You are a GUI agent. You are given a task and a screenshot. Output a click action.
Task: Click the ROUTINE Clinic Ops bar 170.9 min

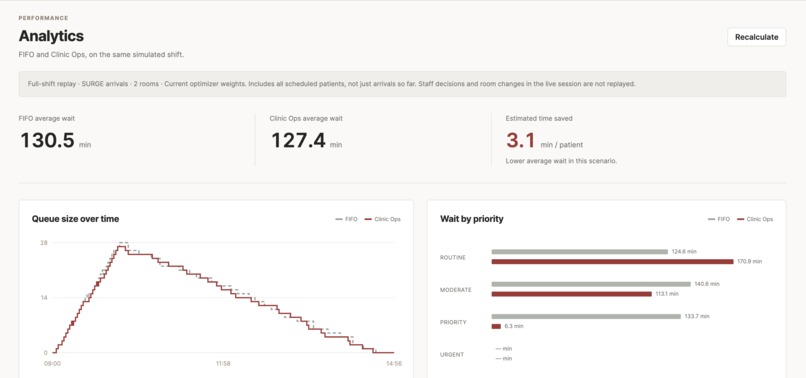click(x=612, y=261)
